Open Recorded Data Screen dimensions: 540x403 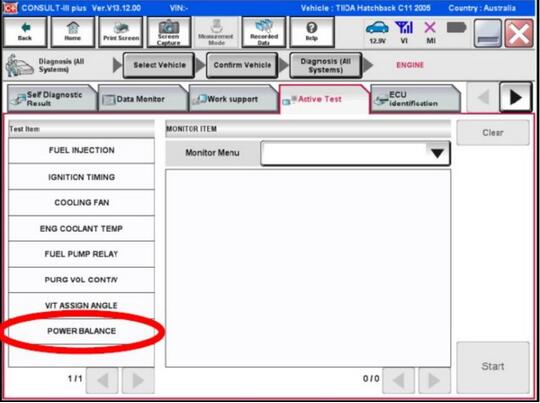264,32
